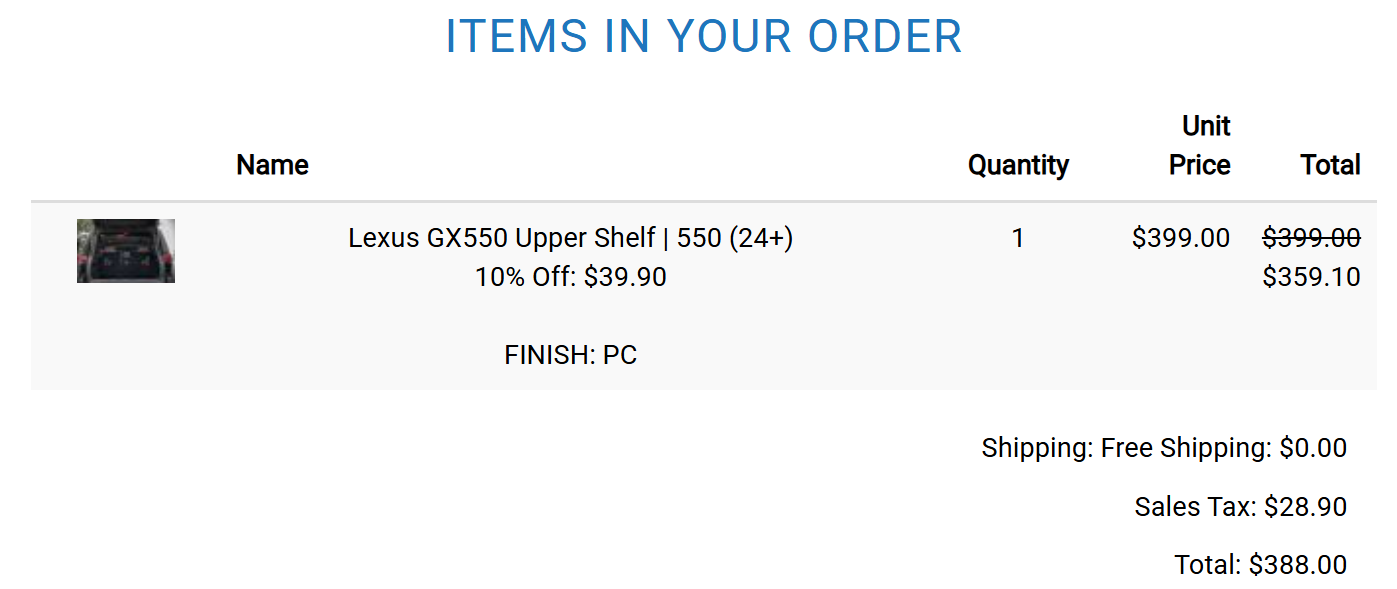This screenshot has height=589, width=1397.
Task: Click the Lexus GX550 shelf product thumbnail
Action: tap(126, 251)
